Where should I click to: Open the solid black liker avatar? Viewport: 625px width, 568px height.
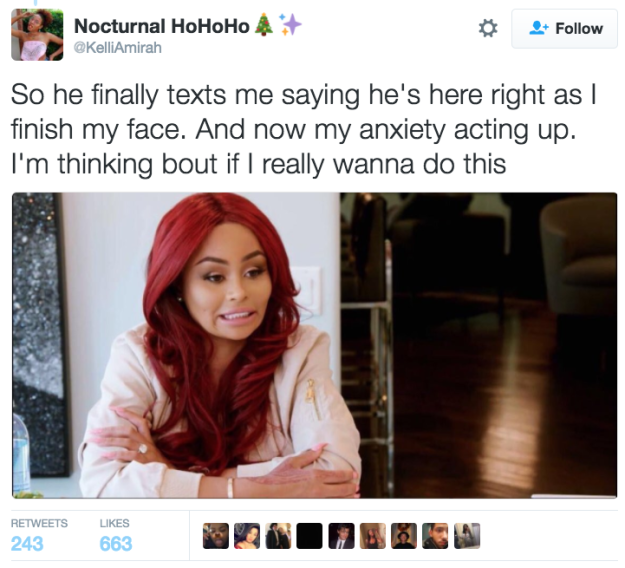[x=309, y=536]
